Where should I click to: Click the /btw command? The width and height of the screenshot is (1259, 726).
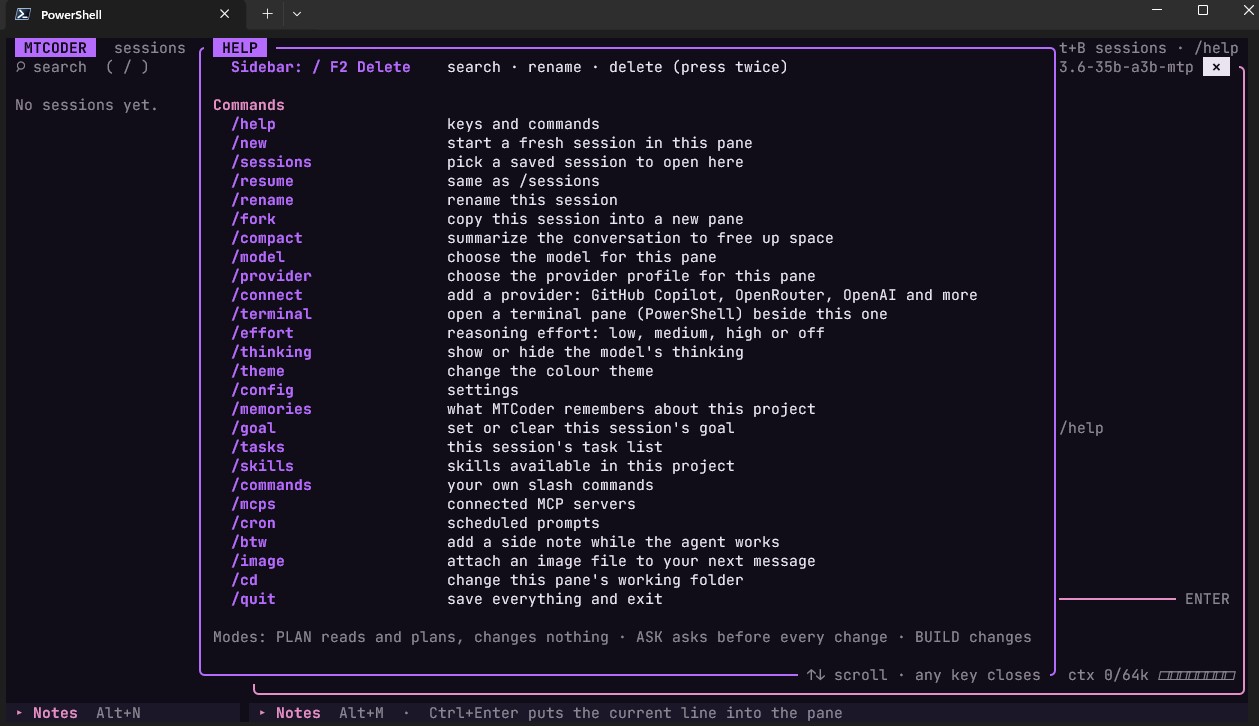[x=249, y=542]
